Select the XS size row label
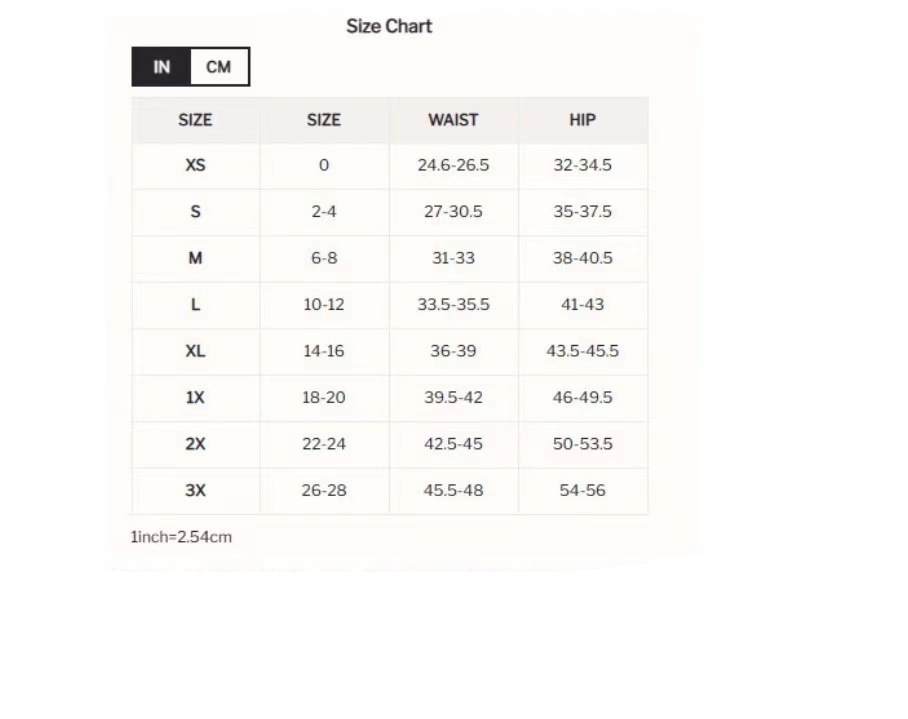The image size is (908, 719). coord(195,165)
